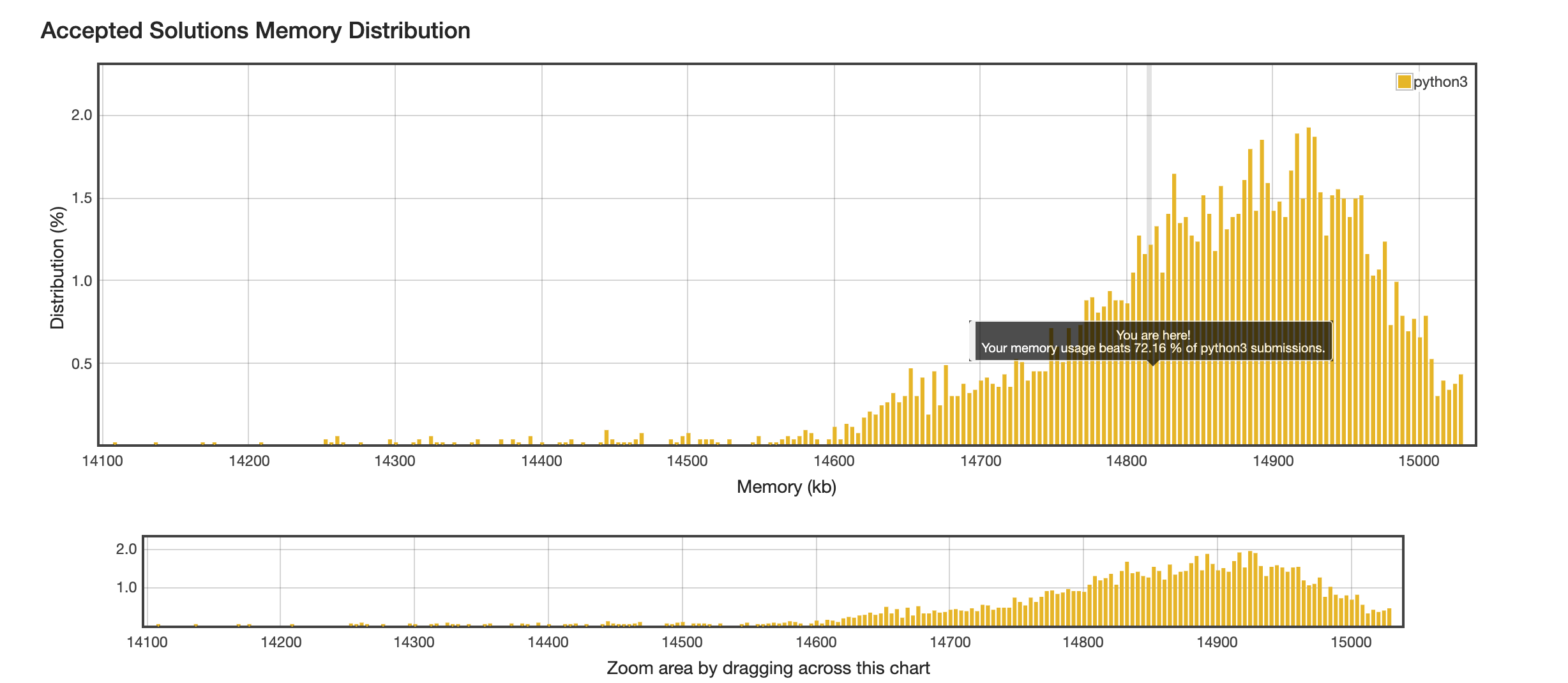The image size is (1568, 683).
Task: Click the 'Distribution (%)' axis label
Action: click(x=57, y=268)
